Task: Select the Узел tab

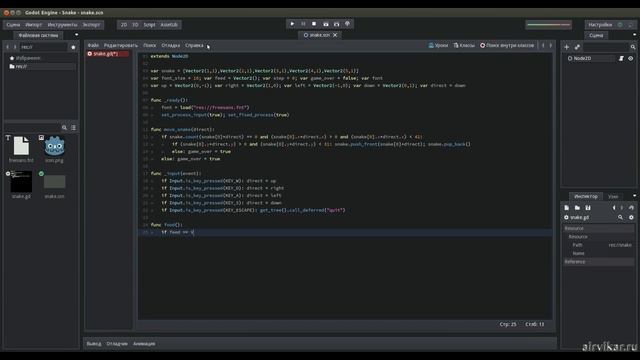Action: tap(613, 196)
